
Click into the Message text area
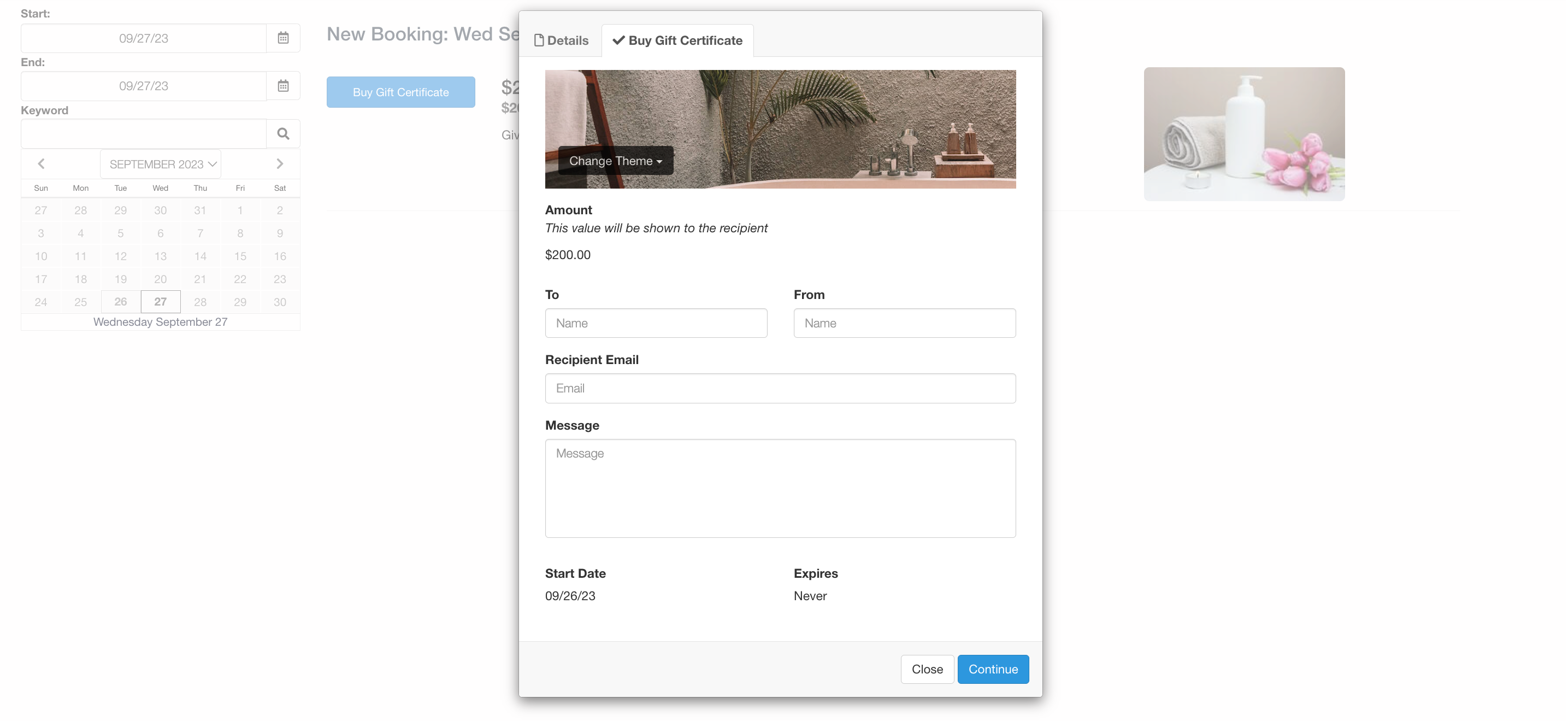coord(780,488)
